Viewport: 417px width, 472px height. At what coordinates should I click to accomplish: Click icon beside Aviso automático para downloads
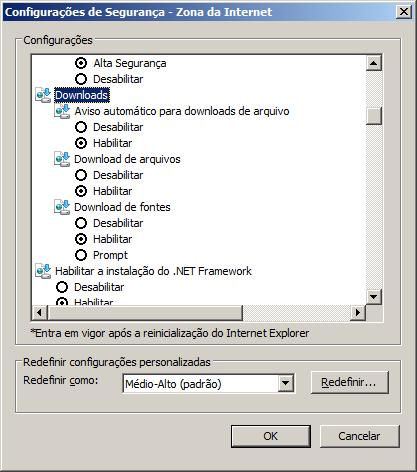(62, 111)
